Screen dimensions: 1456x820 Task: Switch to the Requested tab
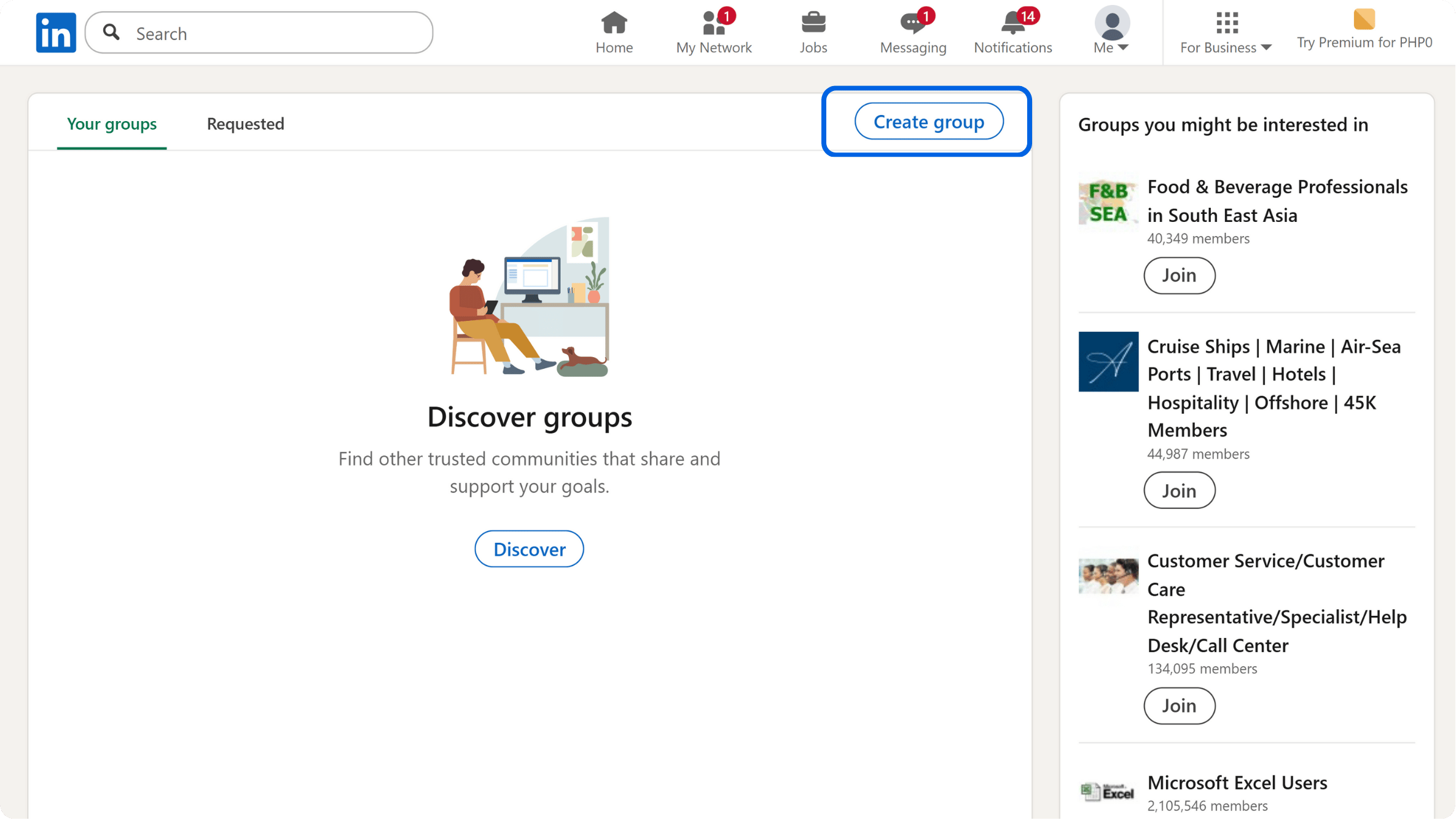(x=245, y=124)
